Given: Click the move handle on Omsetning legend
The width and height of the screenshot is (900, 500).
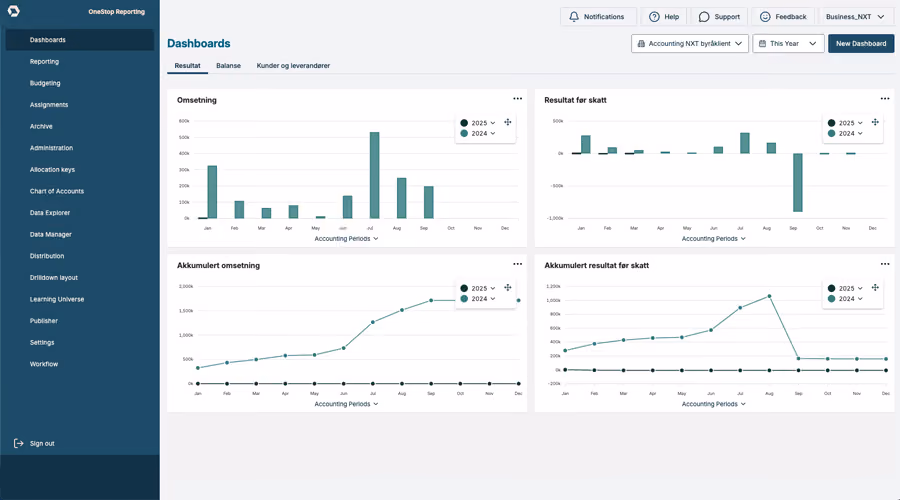Looking at the screenshot, I should coord(507,122).
